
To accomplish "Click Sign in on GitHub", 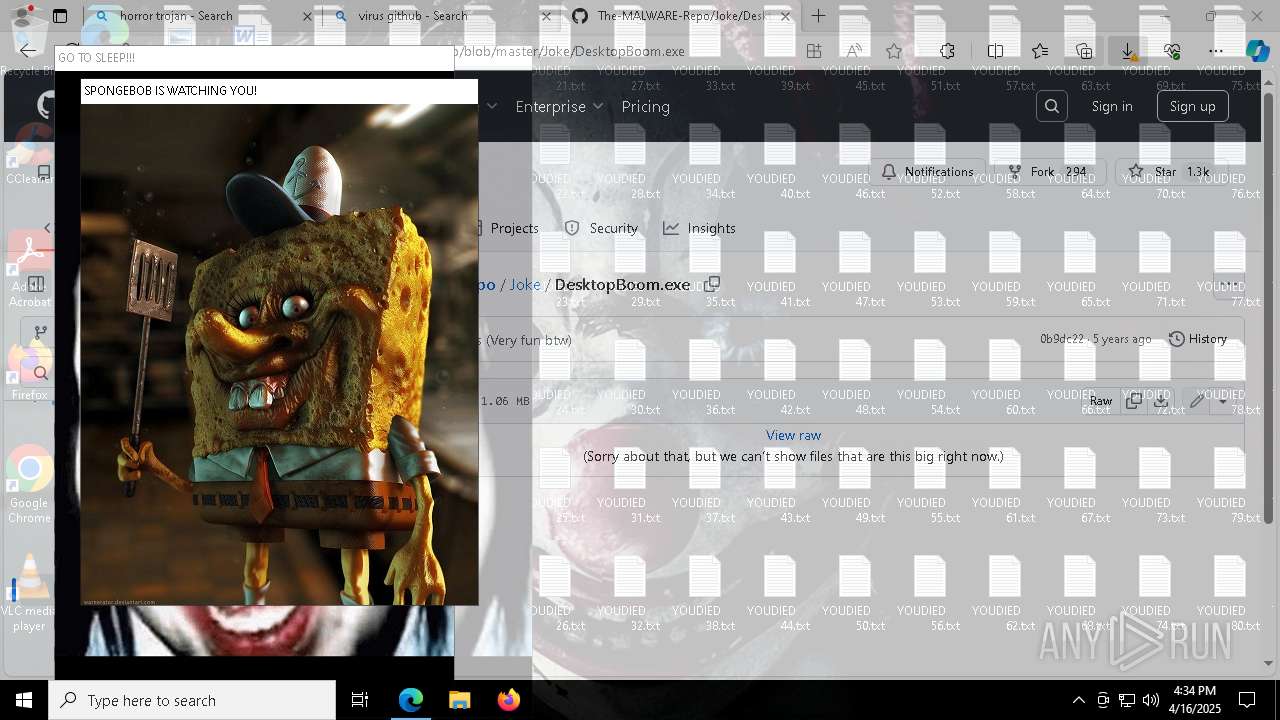I will click(1112, 106).
